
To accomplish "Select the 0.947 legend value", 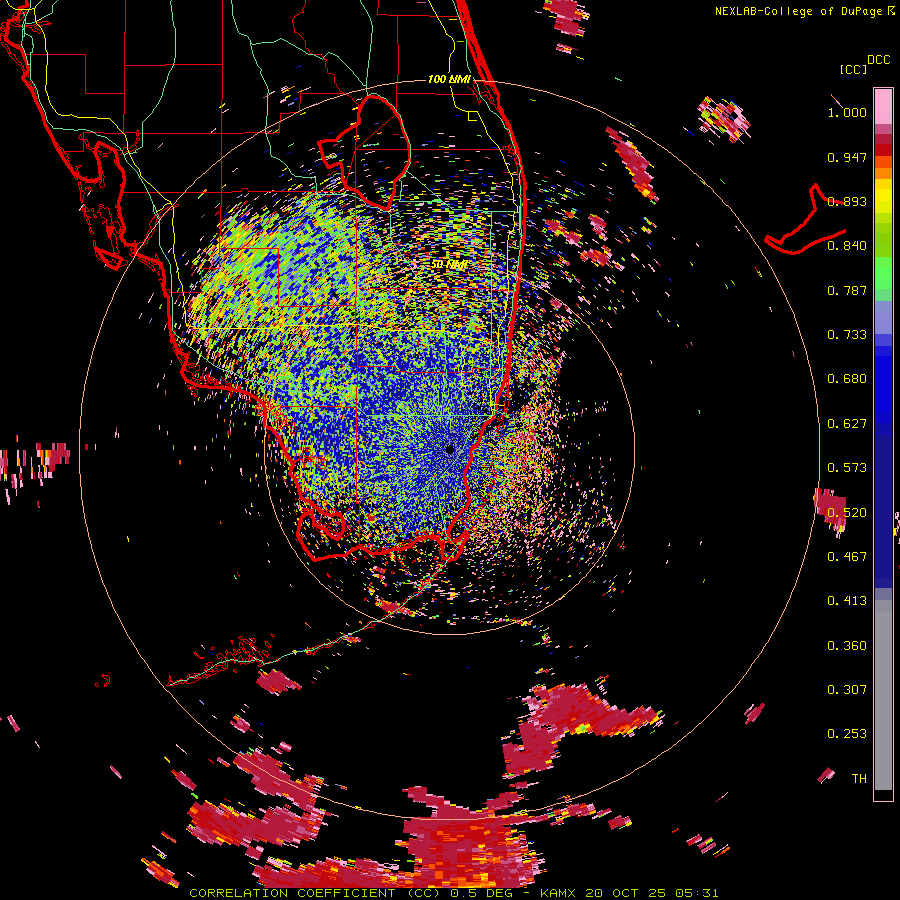I will (847, 157).
